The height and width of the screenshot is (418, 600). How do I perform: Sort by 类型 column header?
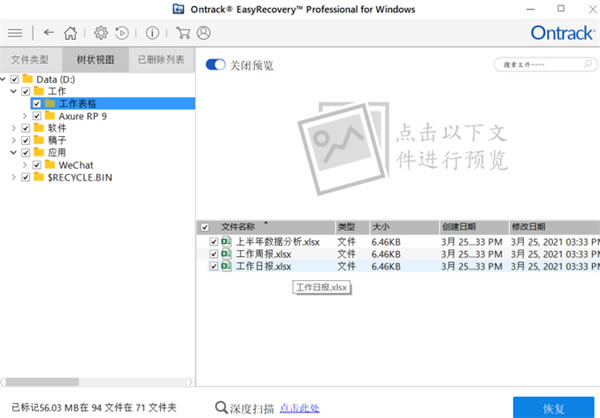[x=352, y=227]
